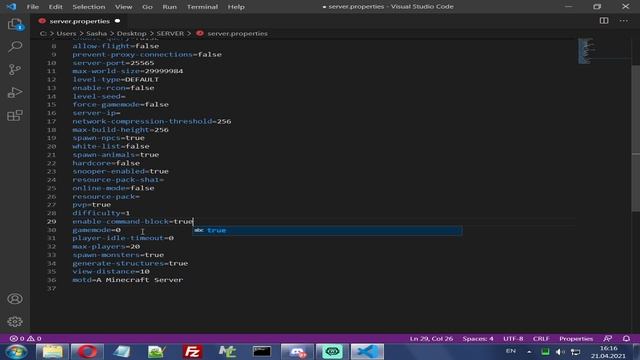Image resolution: width=640 pixels, height=360 pixels.
Task: Click Properties language mode selector
Action: 576,338
